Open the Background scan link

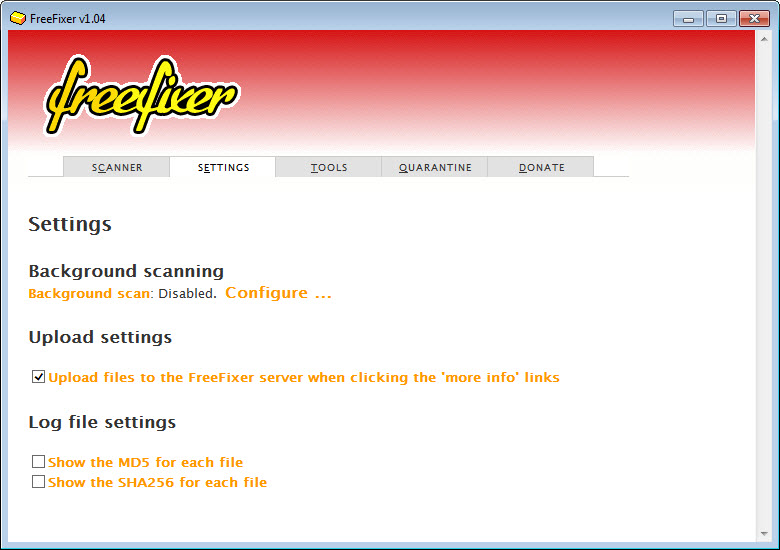89,293
